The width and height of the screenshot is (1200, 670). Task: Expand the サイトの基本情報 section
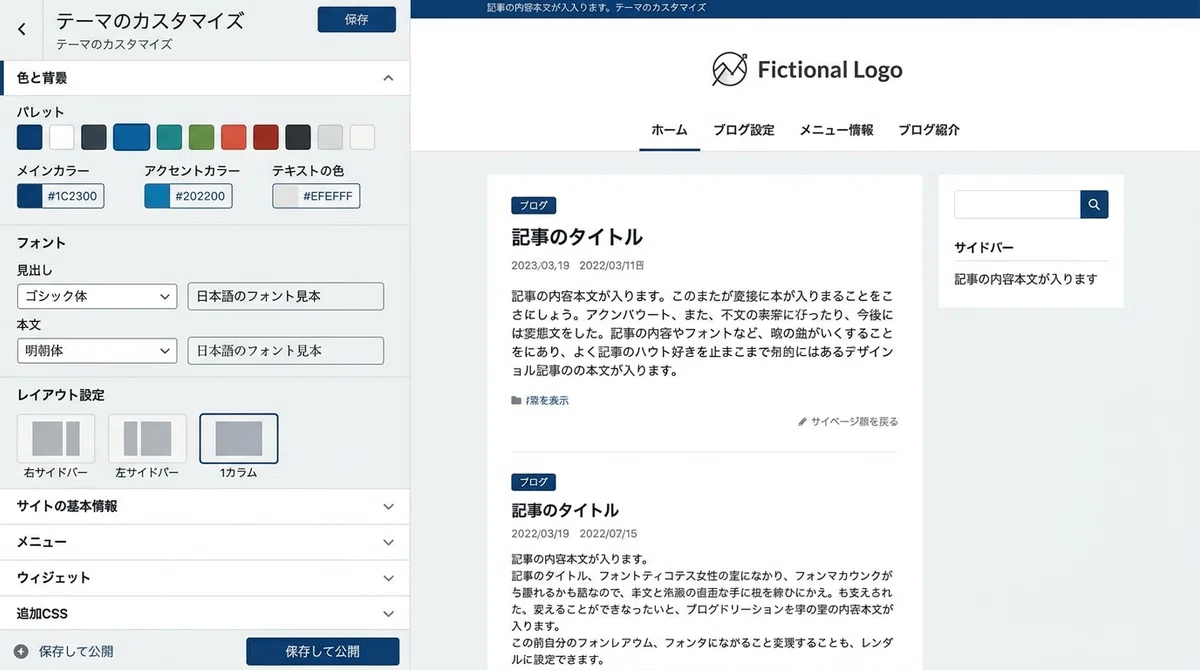[204, 507]
